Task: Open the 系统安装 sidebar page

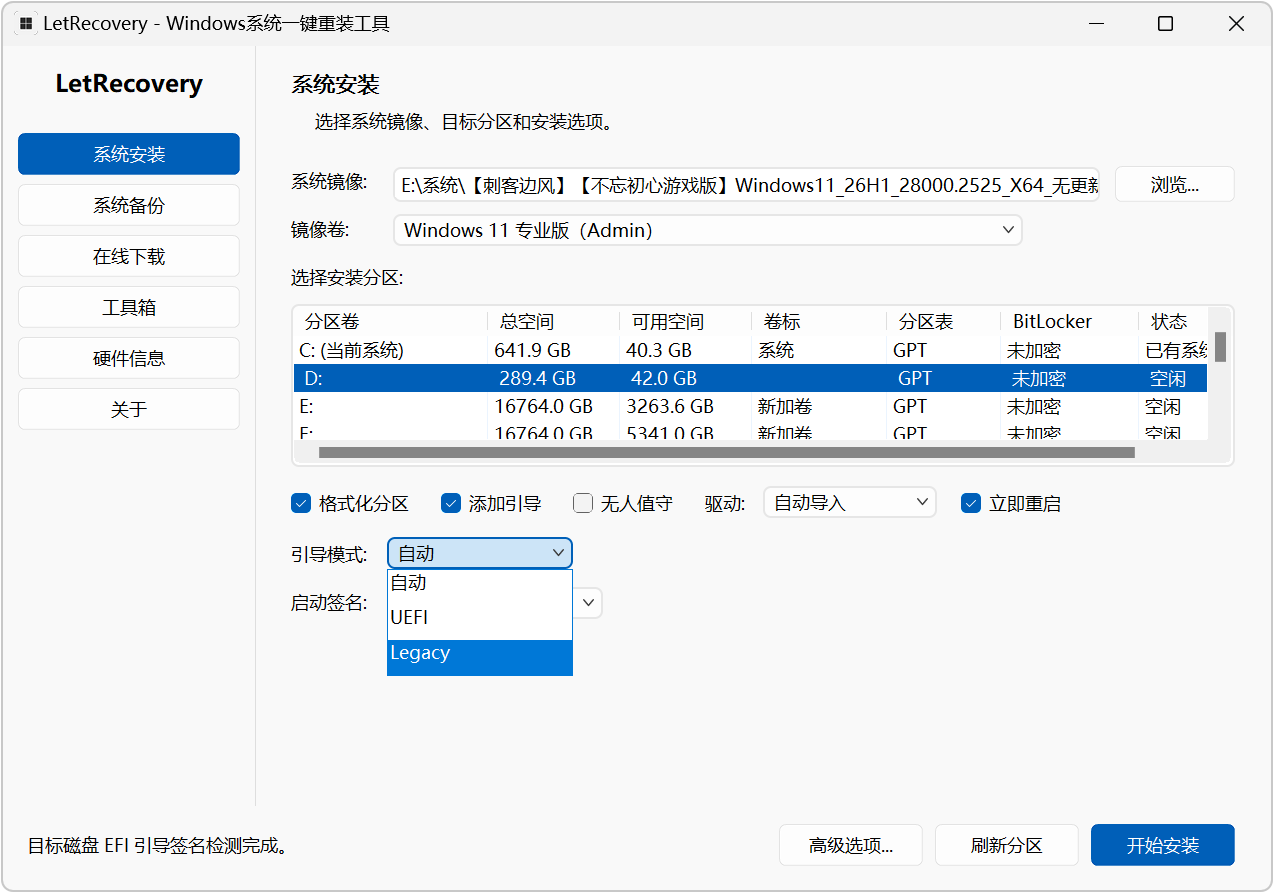Action: 129,154
